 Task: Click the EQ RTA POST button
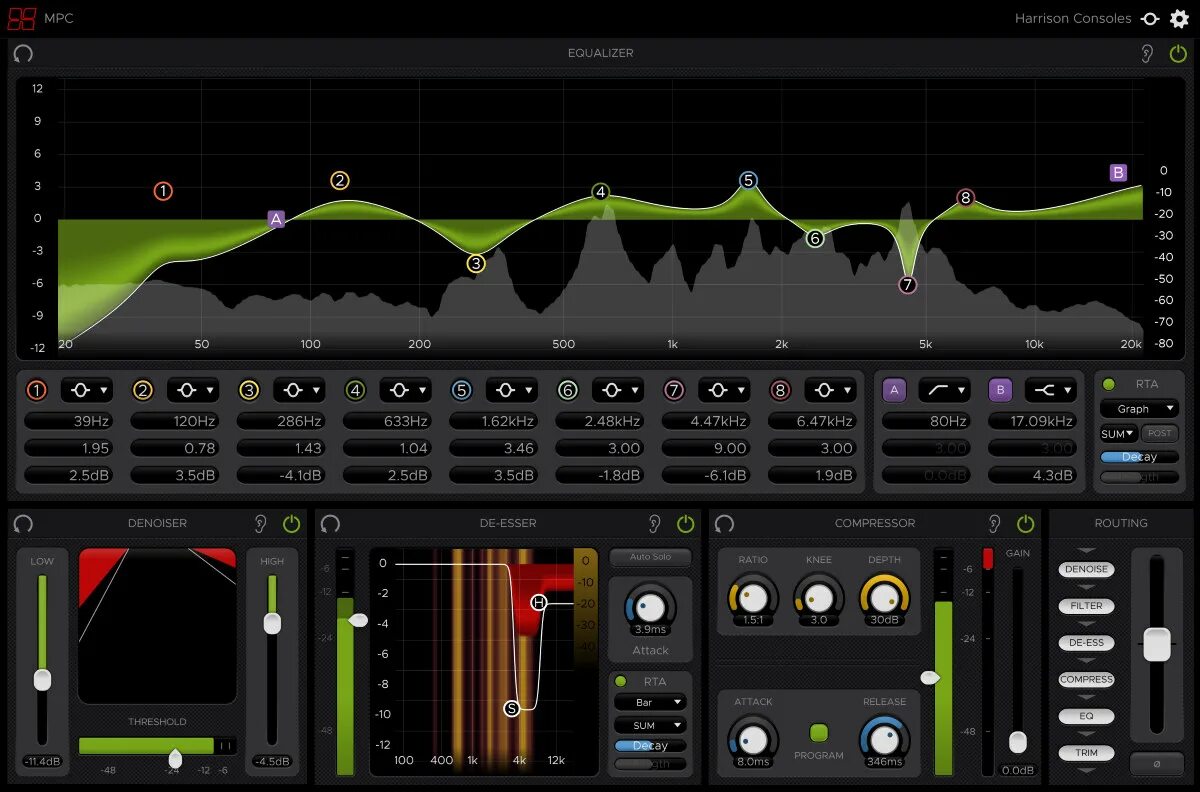point(1160,433)
